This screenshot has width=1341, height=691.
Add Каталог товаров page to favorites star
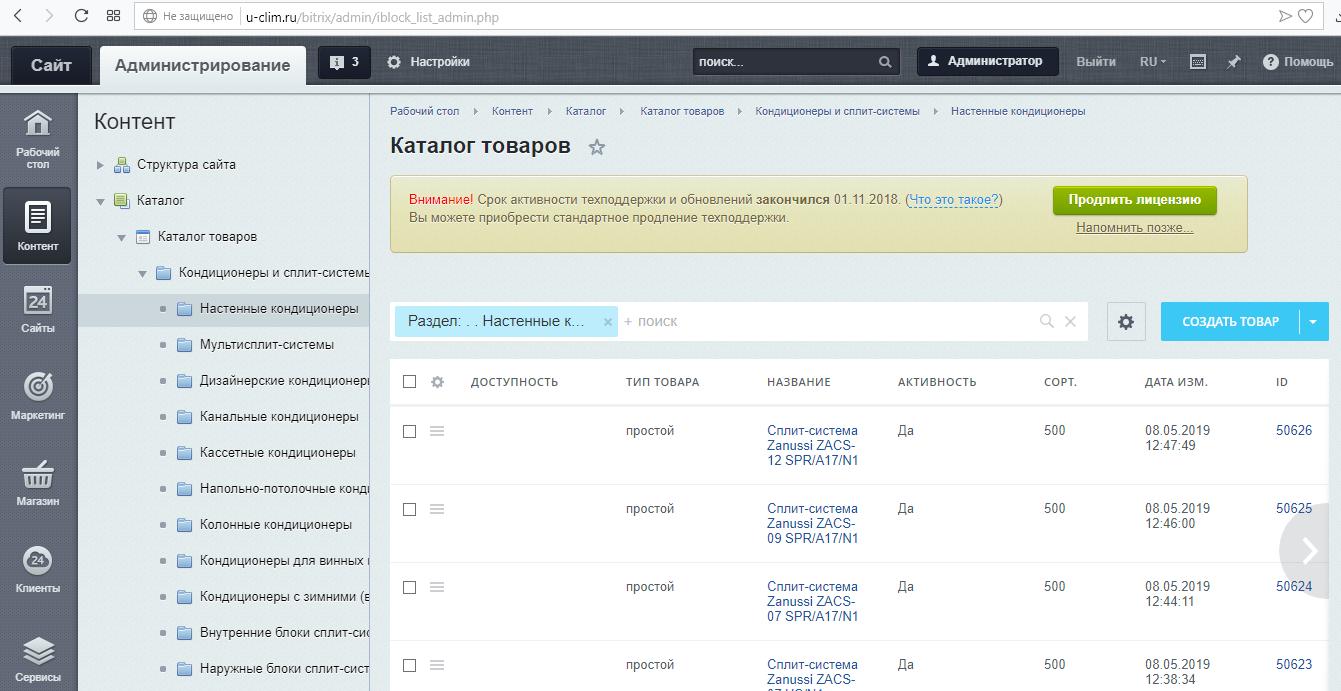(x=597, y=147)
